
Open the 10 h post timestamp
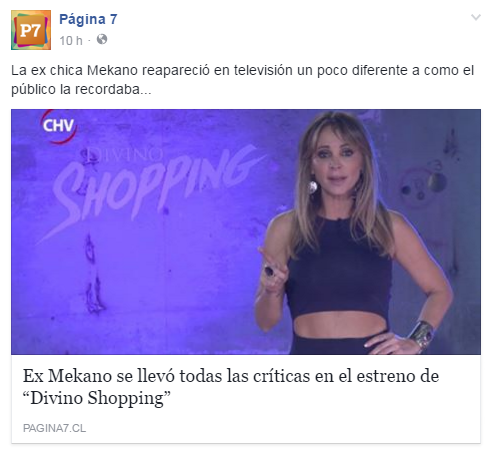click(x=71, y=41)
